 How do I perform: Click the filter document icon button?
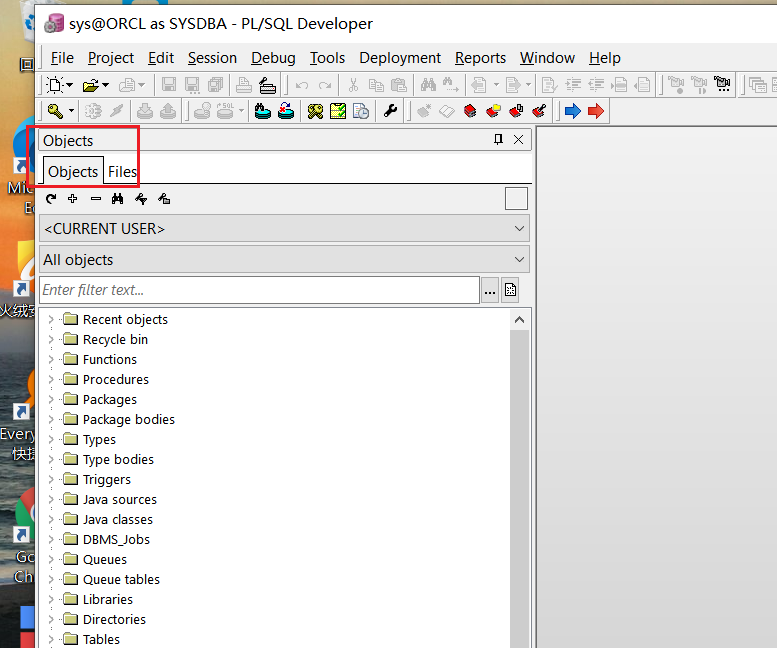tap(510, 290)
